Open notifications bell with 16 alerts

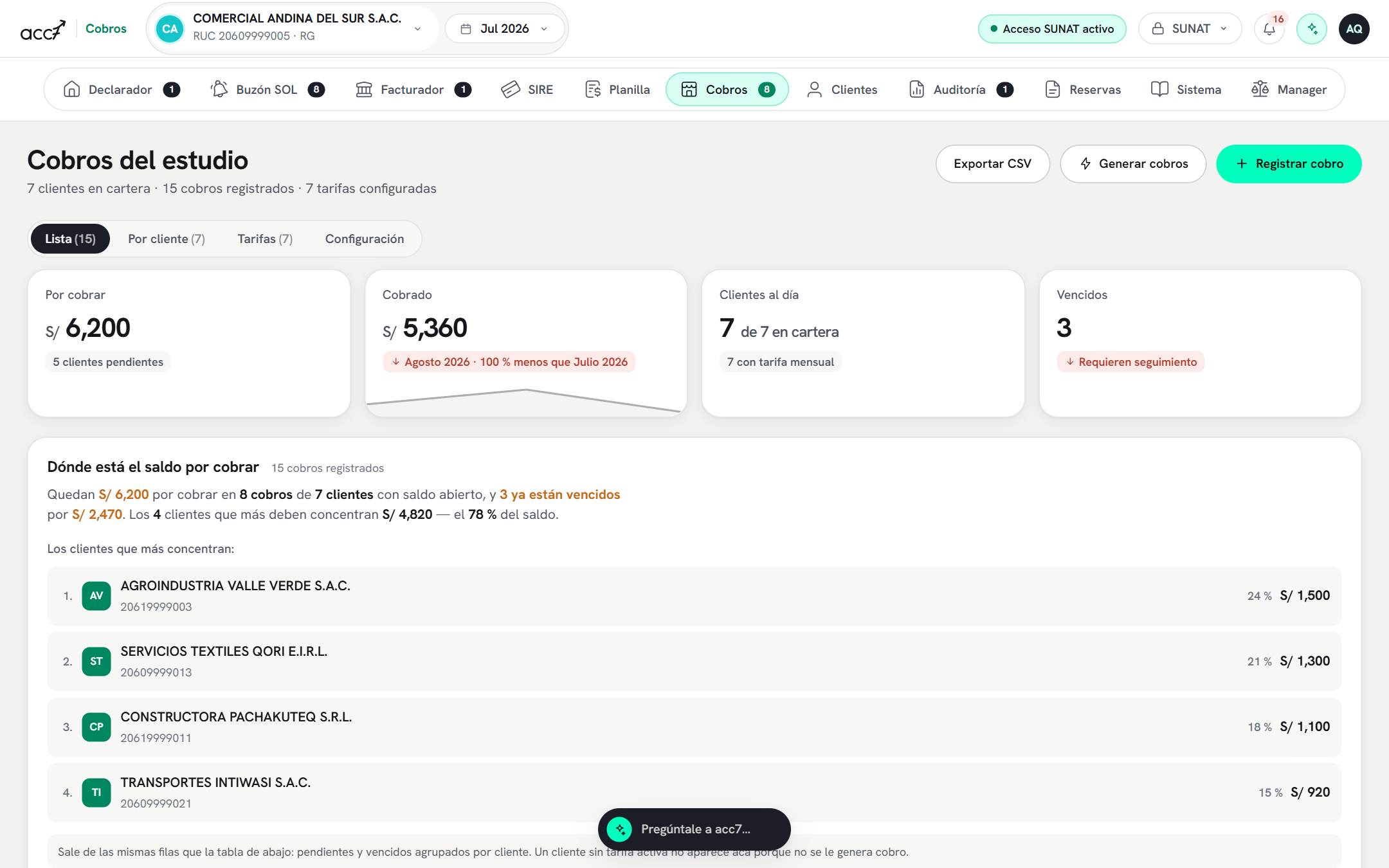[x=1269, y=29]
